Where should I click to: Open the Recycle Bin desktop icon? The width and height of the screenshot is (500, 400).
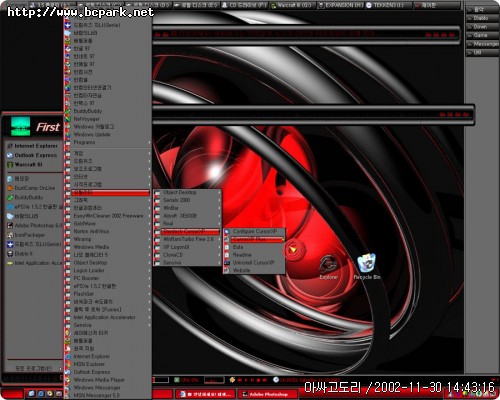[x=367, y=267]
